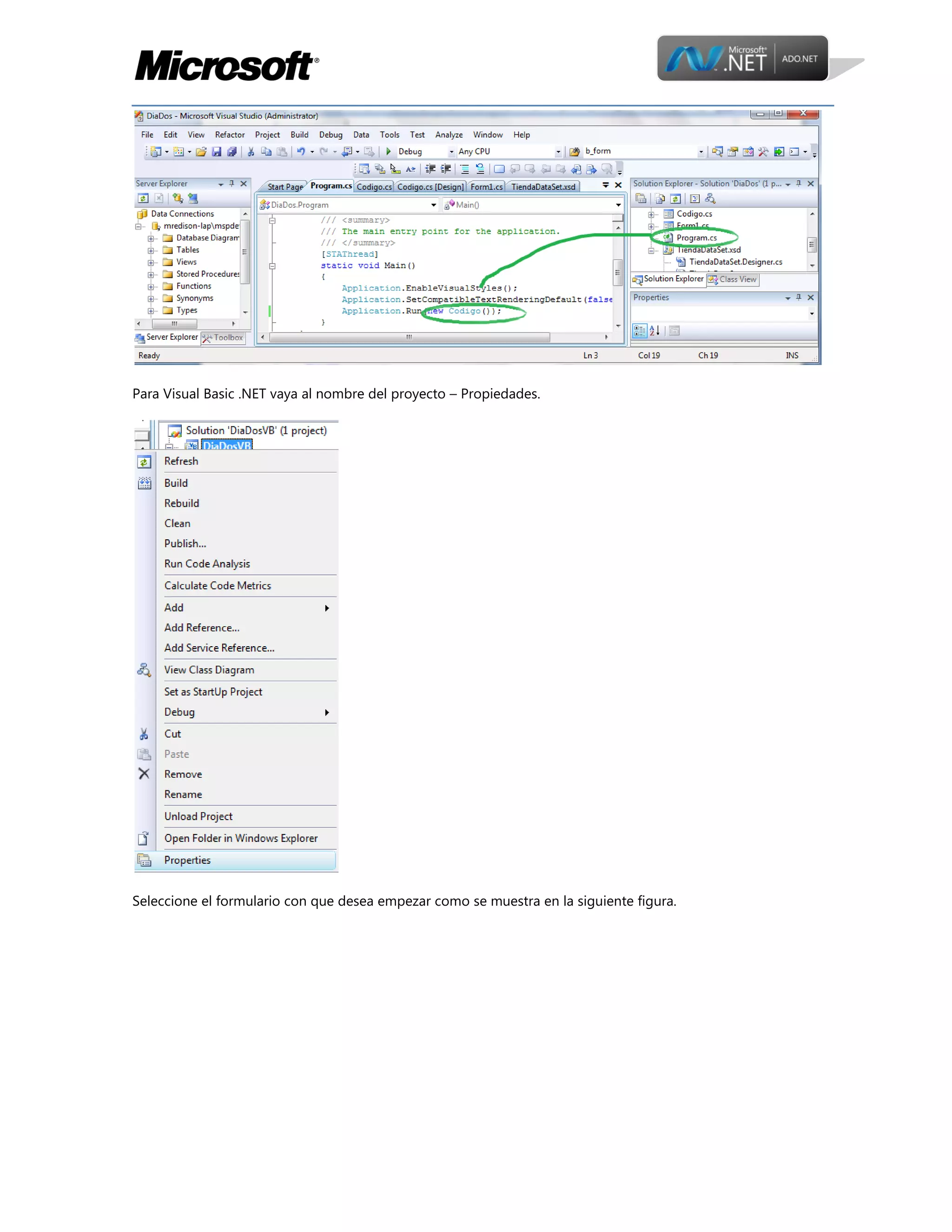Open the Build menu
952x1232 pixels.
pos(299,135)
